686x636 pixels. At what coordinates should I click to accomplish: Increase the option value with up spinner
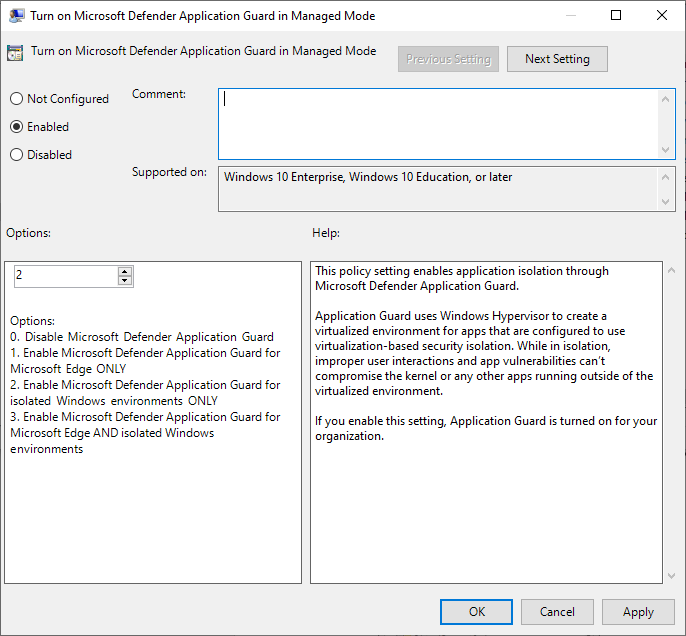125,272
